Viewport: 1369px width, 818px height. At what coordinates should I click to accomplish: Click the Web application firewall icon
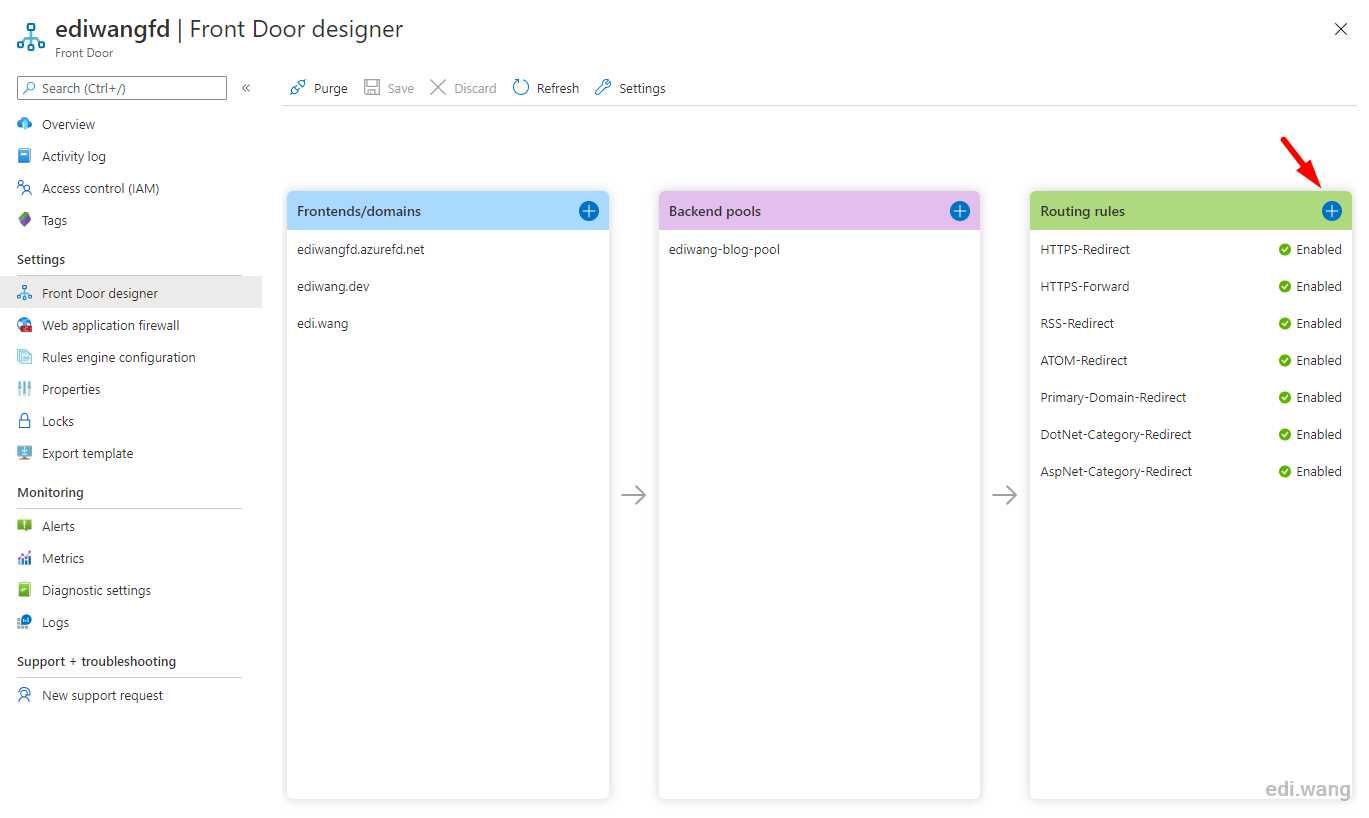point(25,325)
